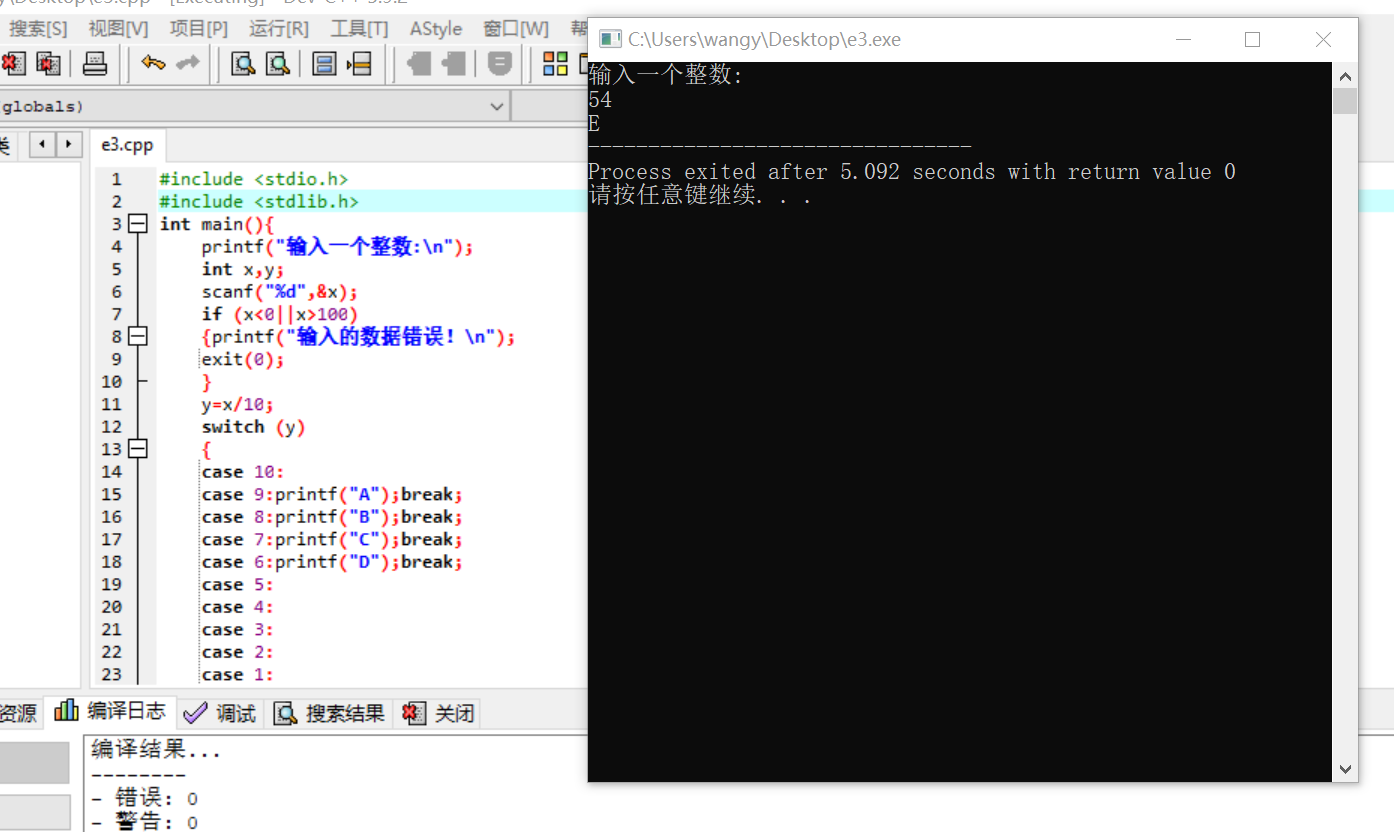
Task: Click the left tab-scroll arrow
Action: [x=42, y=145]
